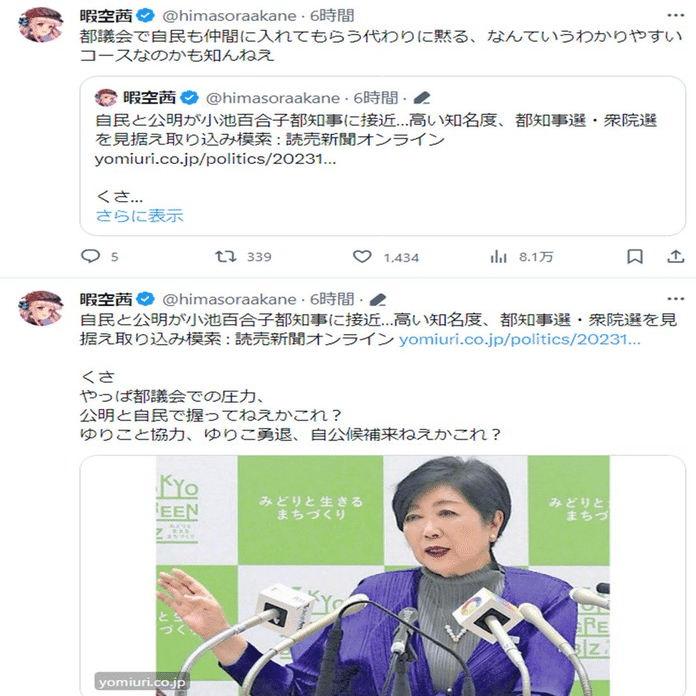Open three-dot menu on the second tweet
The image size is (696, 696).
pyautogui.click(x=676, y=299)
